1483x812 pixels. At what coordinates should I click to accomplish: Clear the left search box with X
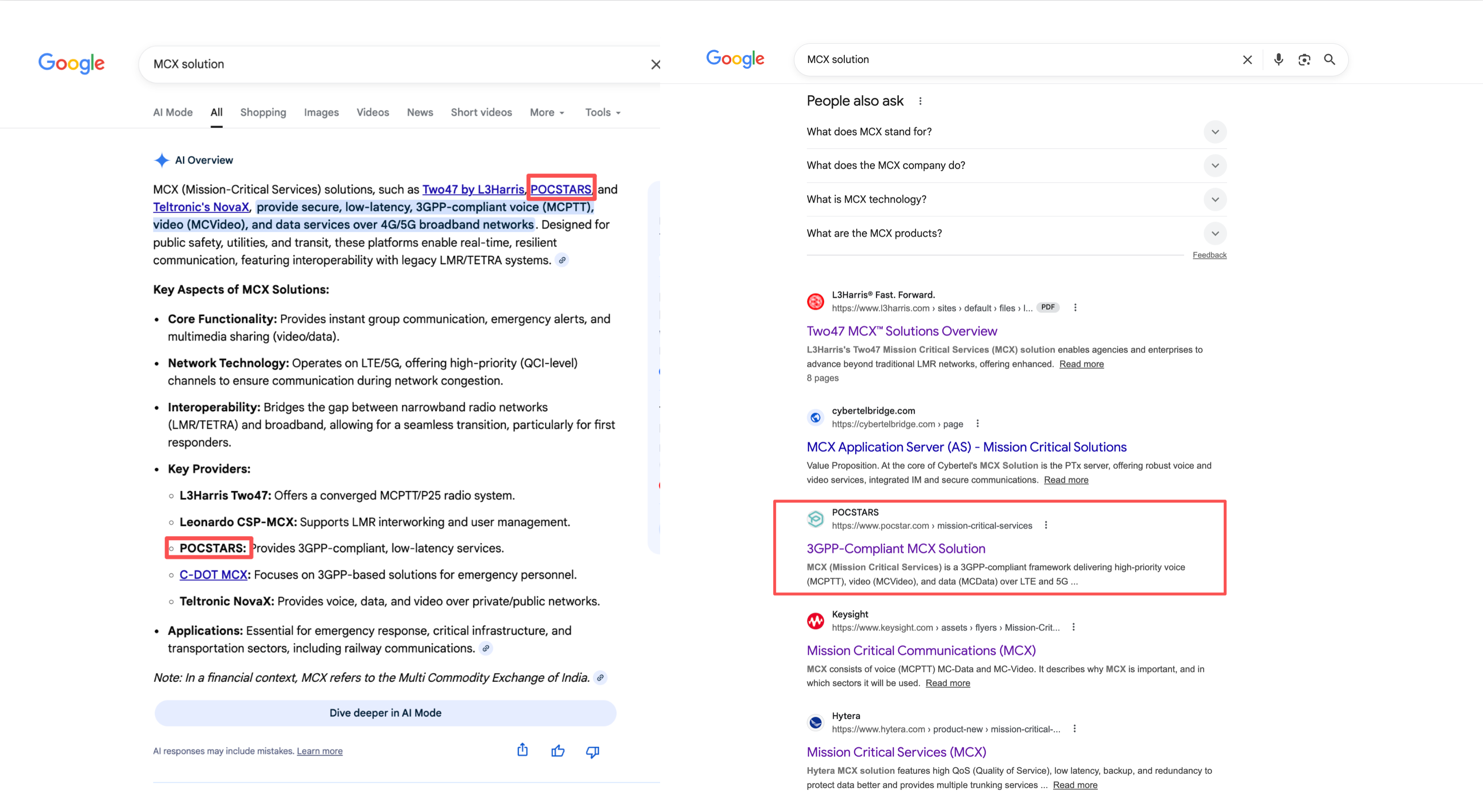pos(655,64)
